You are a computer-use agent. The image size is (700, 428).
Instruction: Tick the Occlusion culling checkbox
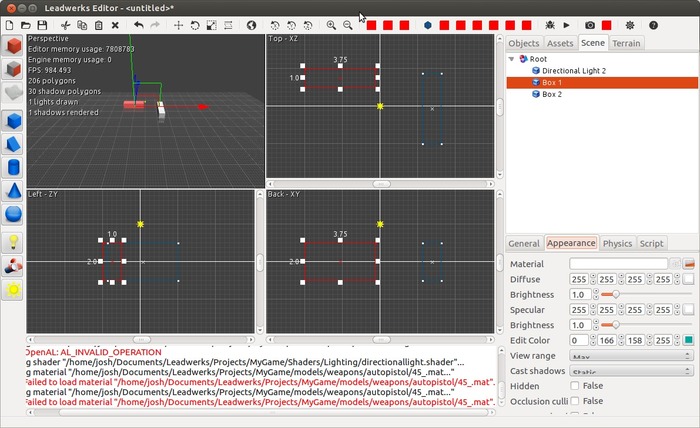(575, 401)
